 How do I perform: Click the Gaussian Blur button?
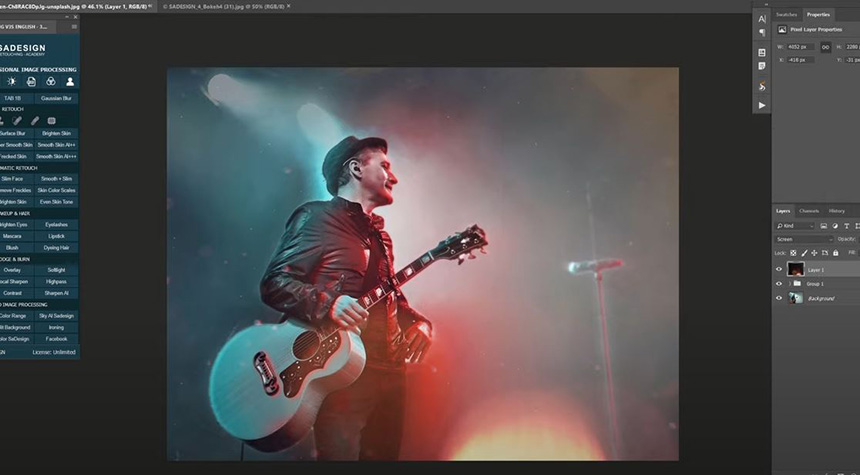tap(55, 98)
